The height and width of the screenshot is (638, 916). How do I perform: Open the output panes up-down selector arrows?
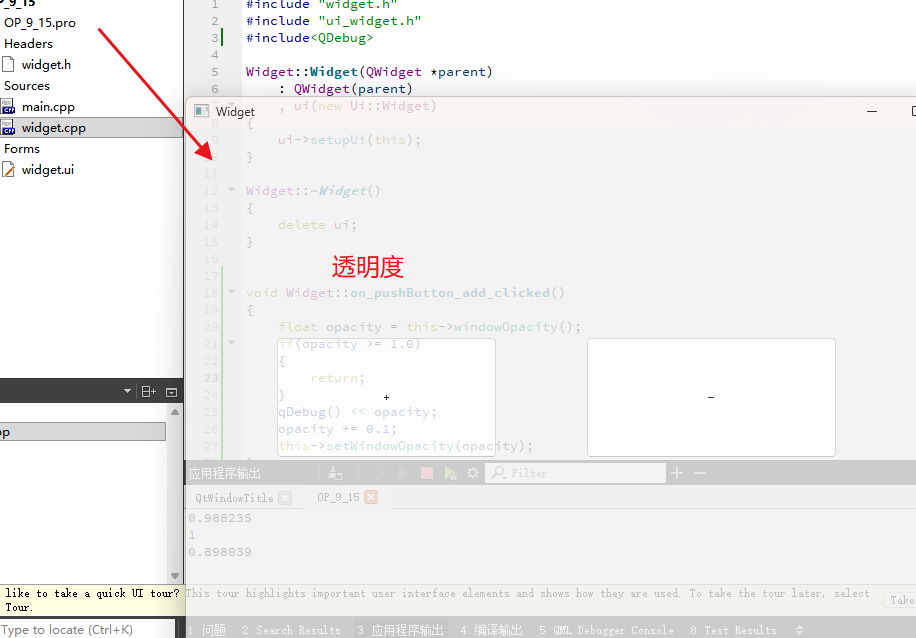tap(799, 630)
